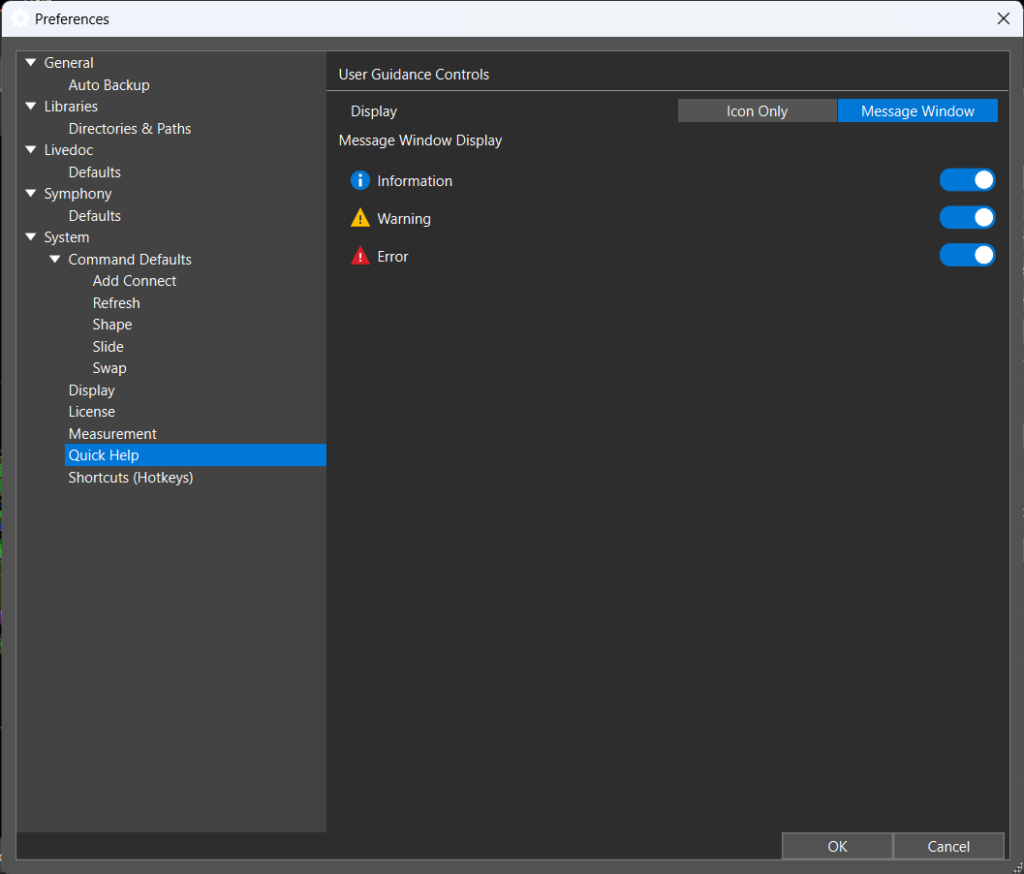This screenshot has width=1024, height=874.
Task: Click the yellow Warning triangle icon
Action: coord(360,218)
